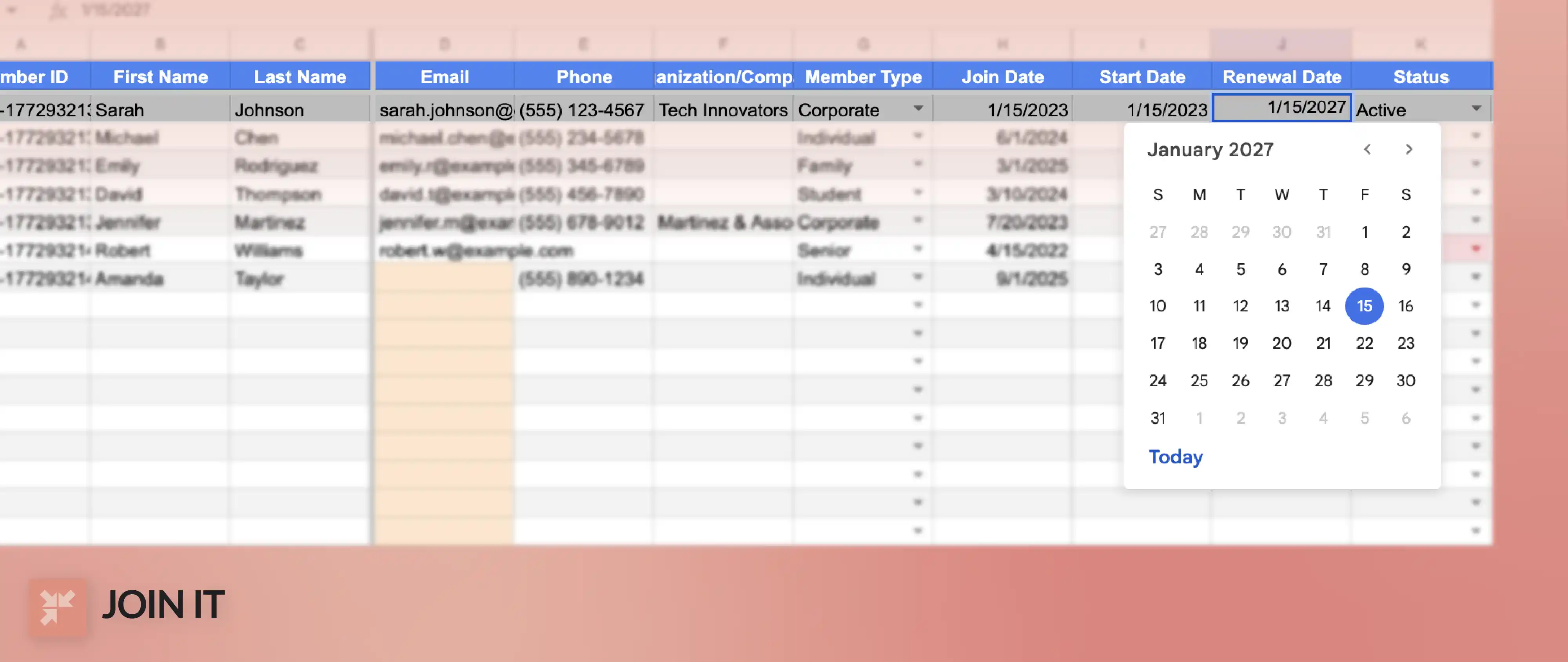Select January 31 in the calendar
This screenshot has width=1568, height=662.
(x=1158, y=418)
